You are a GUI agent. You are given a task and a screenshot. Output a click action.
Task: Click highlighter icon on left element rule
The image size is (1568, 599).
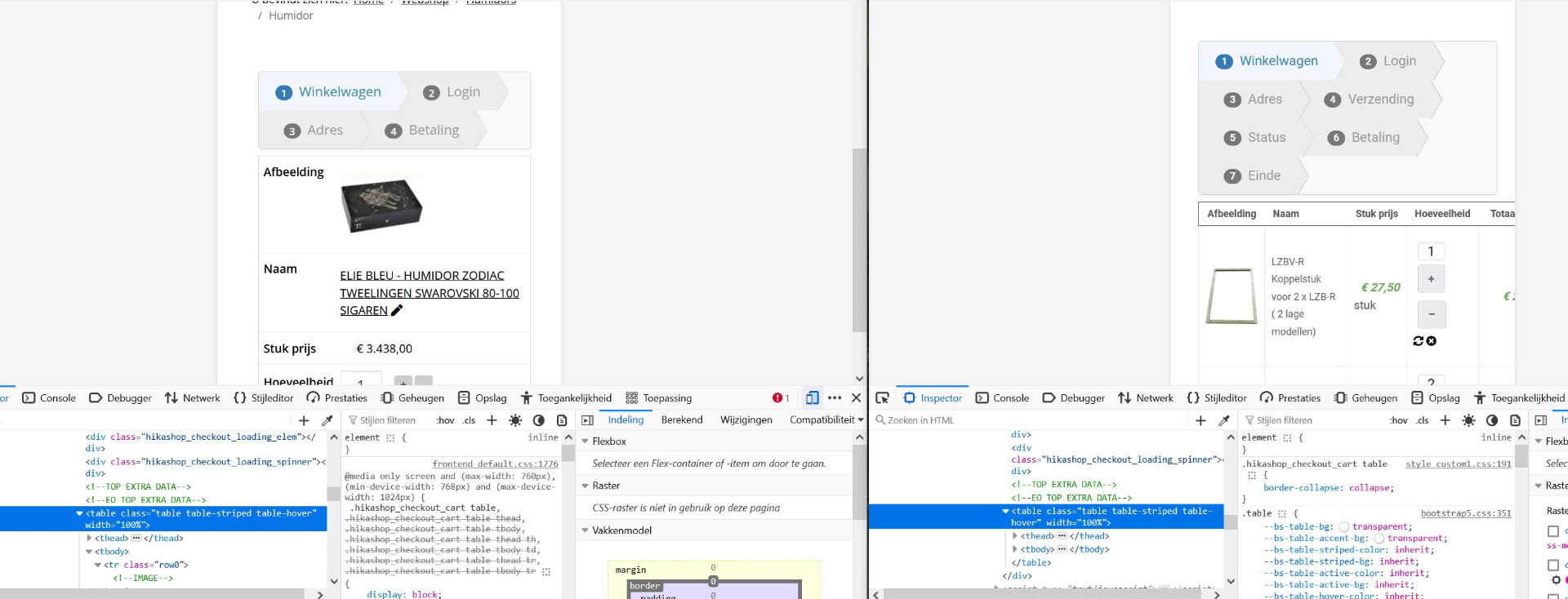[390, 438]
